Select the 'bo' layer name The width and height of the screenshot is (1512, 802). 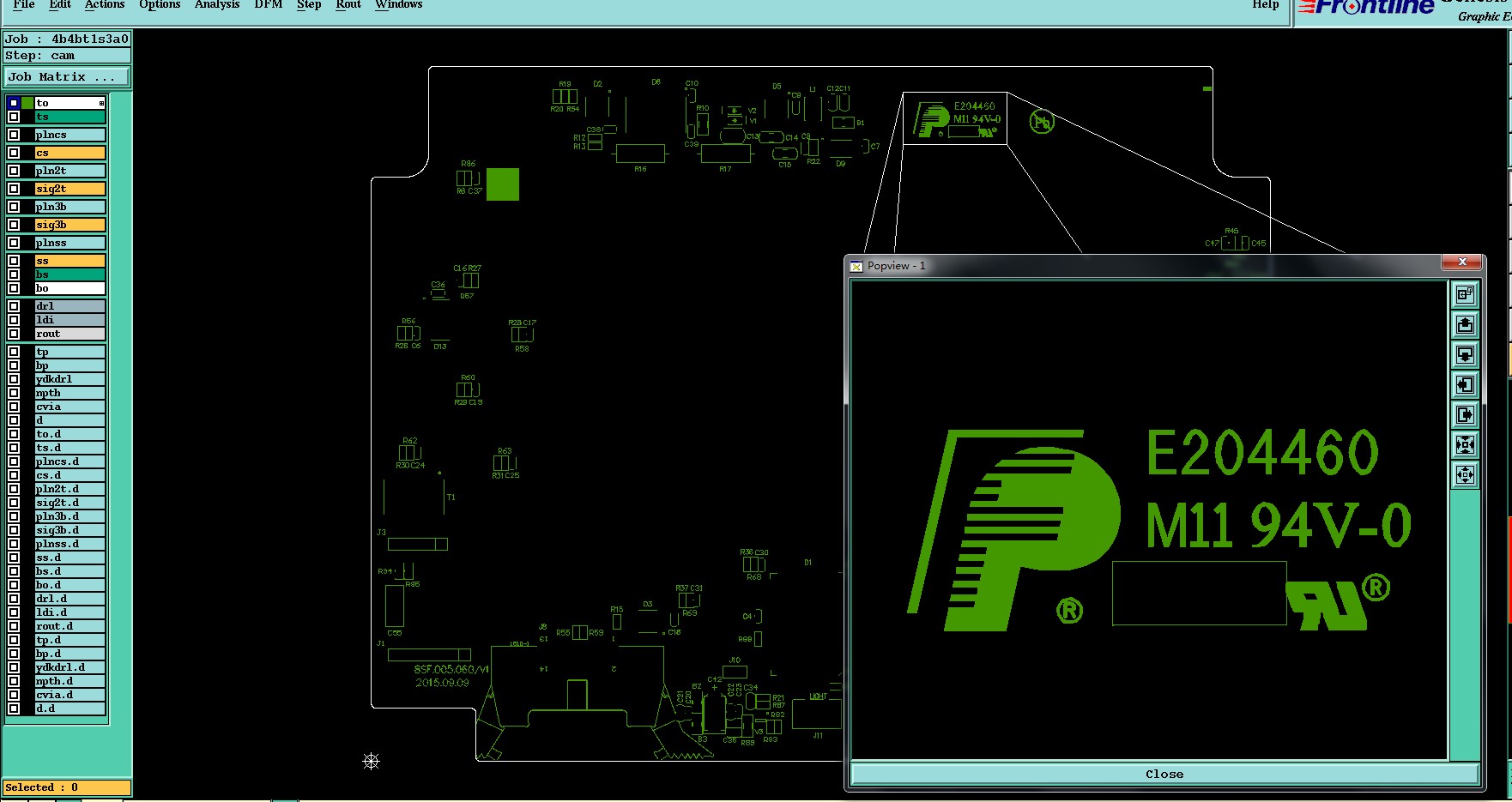pyautogui.click(x=70, y=288)
